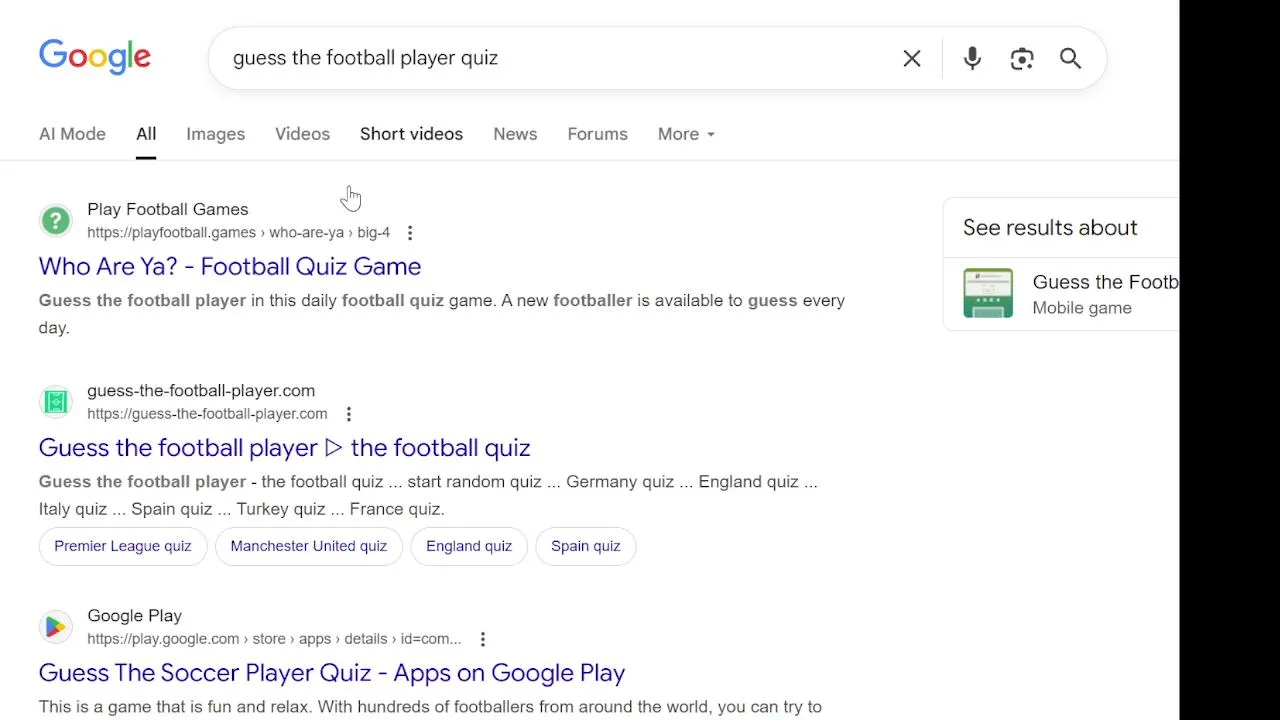Screen dimensions: 1280x720
Task: Open options menu for guess-the-football-player.com result
Action: 348,414
